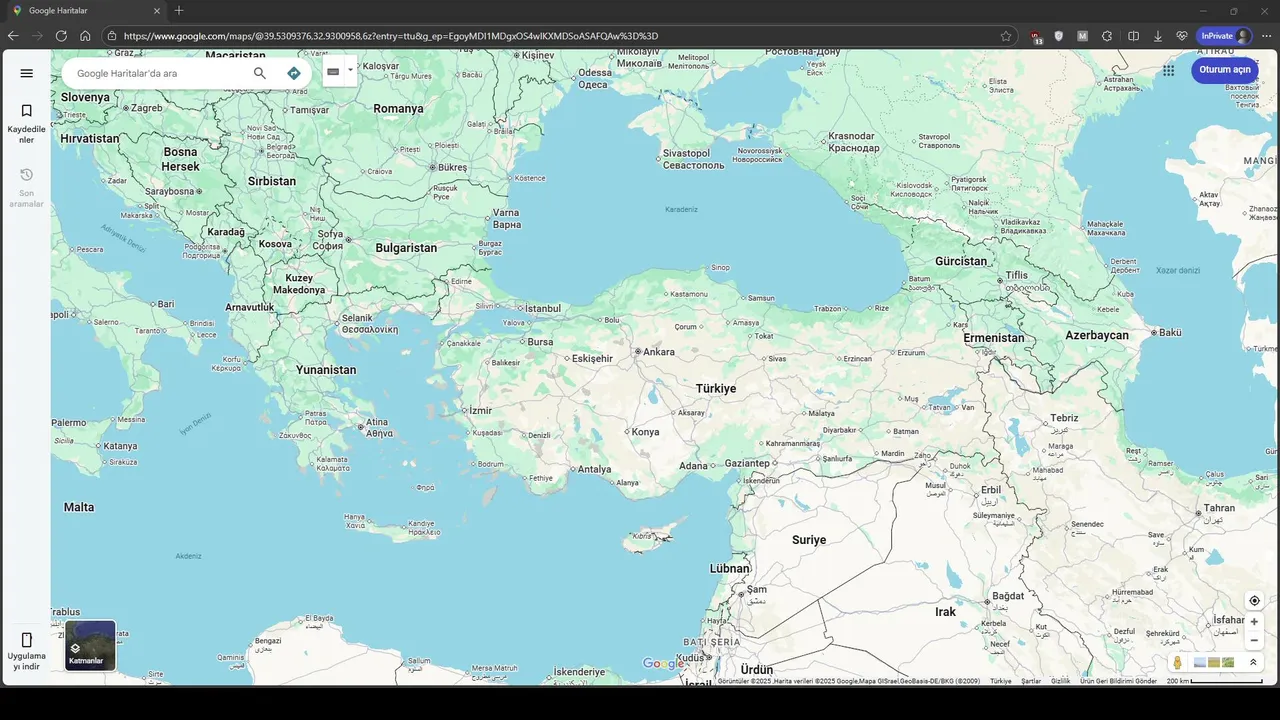1280x720 pixels.
Task: Open the Extensions puzzle icon
Action: click(x=1107, y=36)
